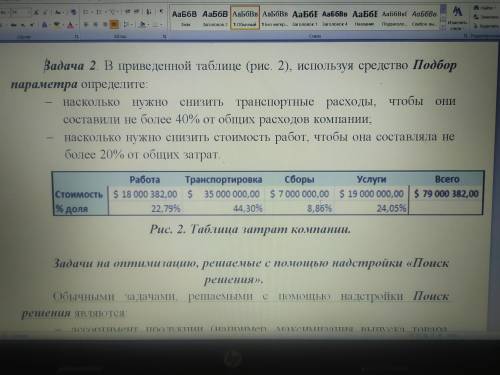Open the bullets library dropdown arrow
This screenshot has height=375, width=500.
tap(92, 12)
